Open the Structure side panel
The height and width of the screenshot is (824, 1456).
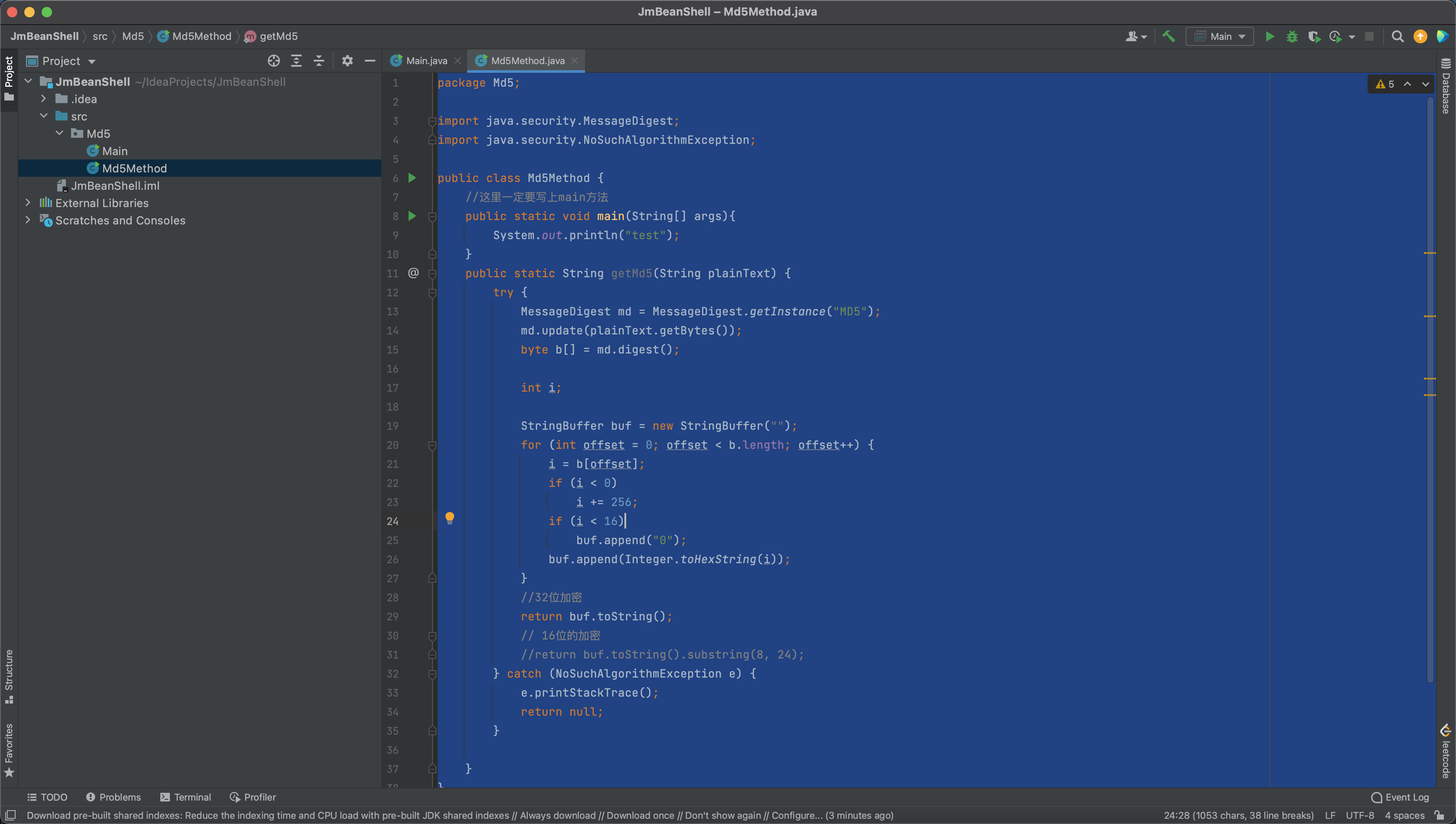pos(9,677)
